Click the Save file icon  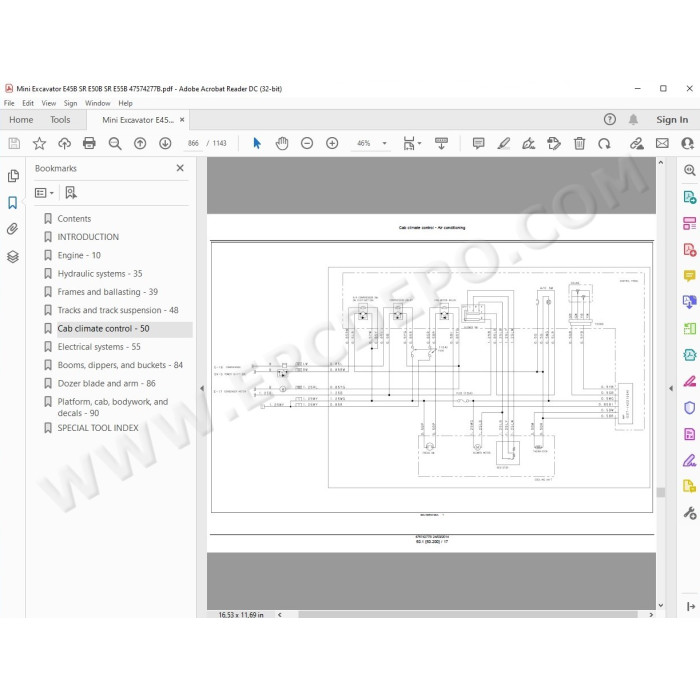pos(14,143)
